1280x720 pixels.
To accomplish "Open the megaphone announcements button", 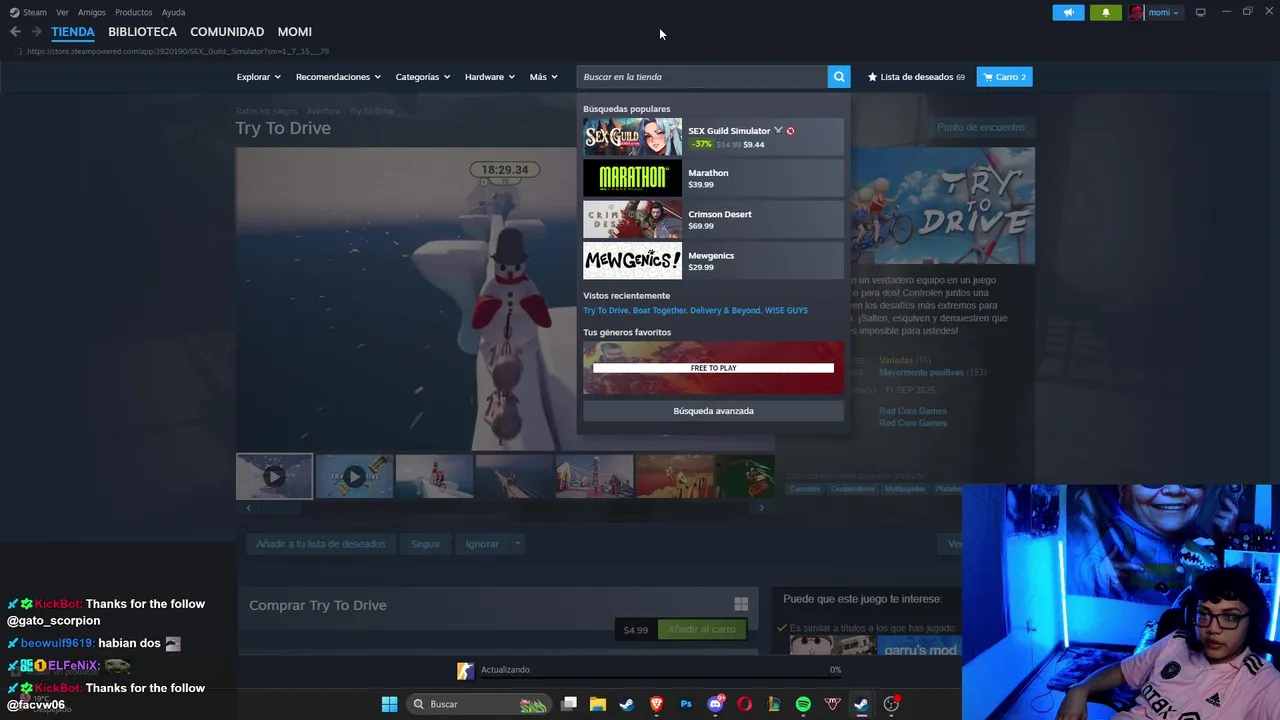I will 1068,12.
